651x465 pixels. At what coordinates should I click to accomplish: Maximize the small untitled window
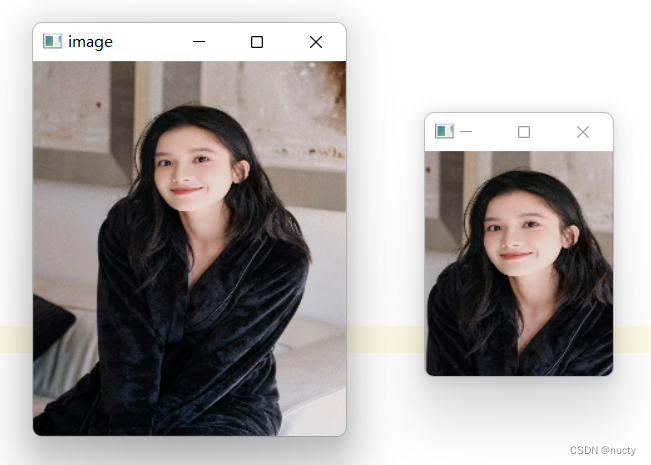(x=524, y=132)
